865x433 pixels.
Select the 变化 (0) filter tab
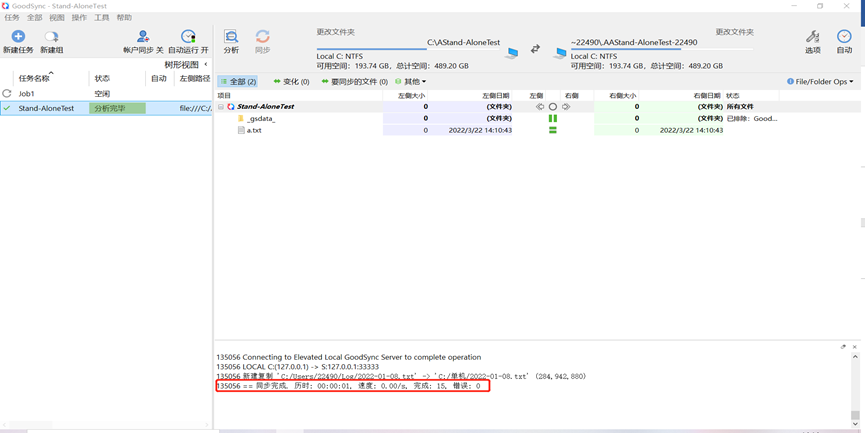pos(291,82)
